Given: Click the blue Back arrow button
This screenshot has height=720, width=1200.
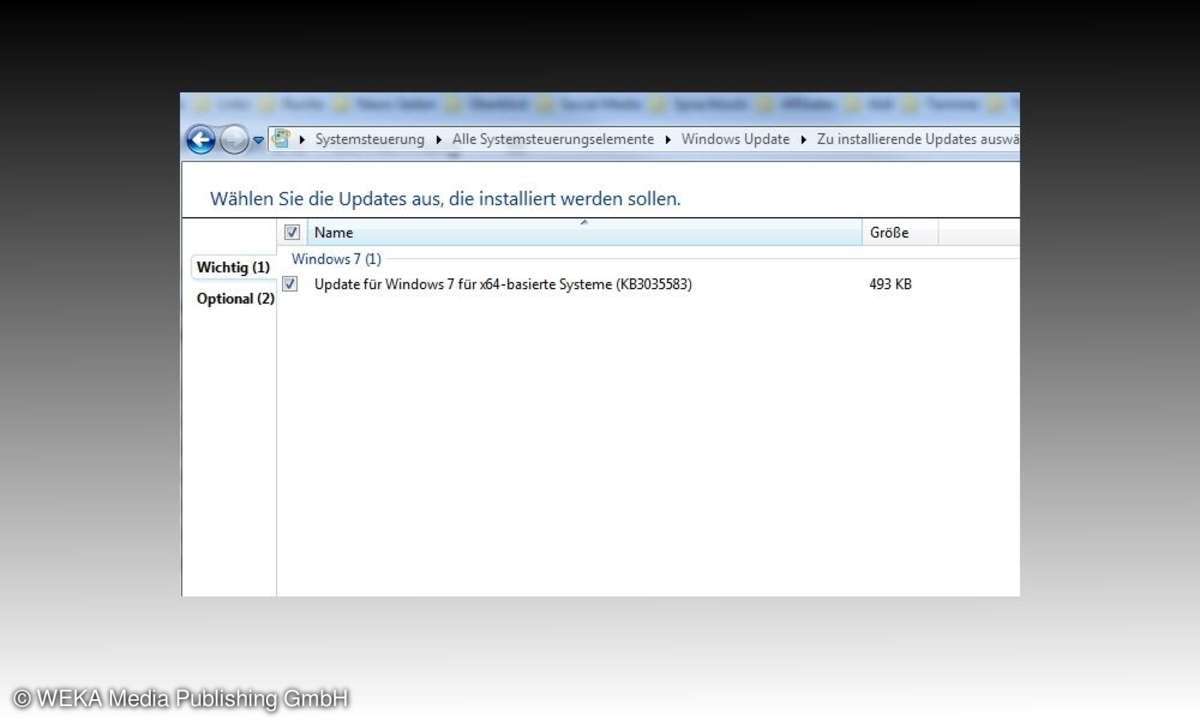Looking at the screenshot, I should [x=201, y=140].
